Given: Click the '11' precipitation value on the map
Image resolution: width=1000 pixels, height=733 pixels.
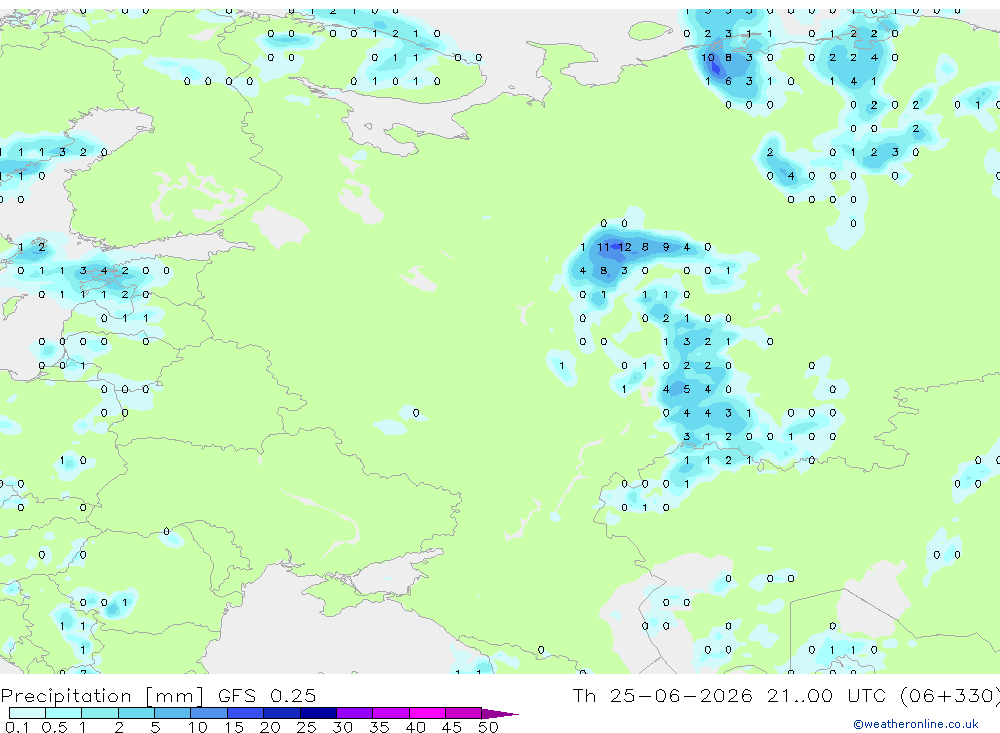Looking at the screenshot, I should coord(603,247).
